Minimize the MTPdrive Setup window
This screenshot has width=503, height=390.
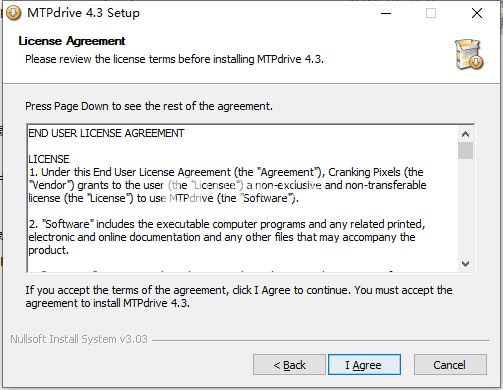point(386,13)
